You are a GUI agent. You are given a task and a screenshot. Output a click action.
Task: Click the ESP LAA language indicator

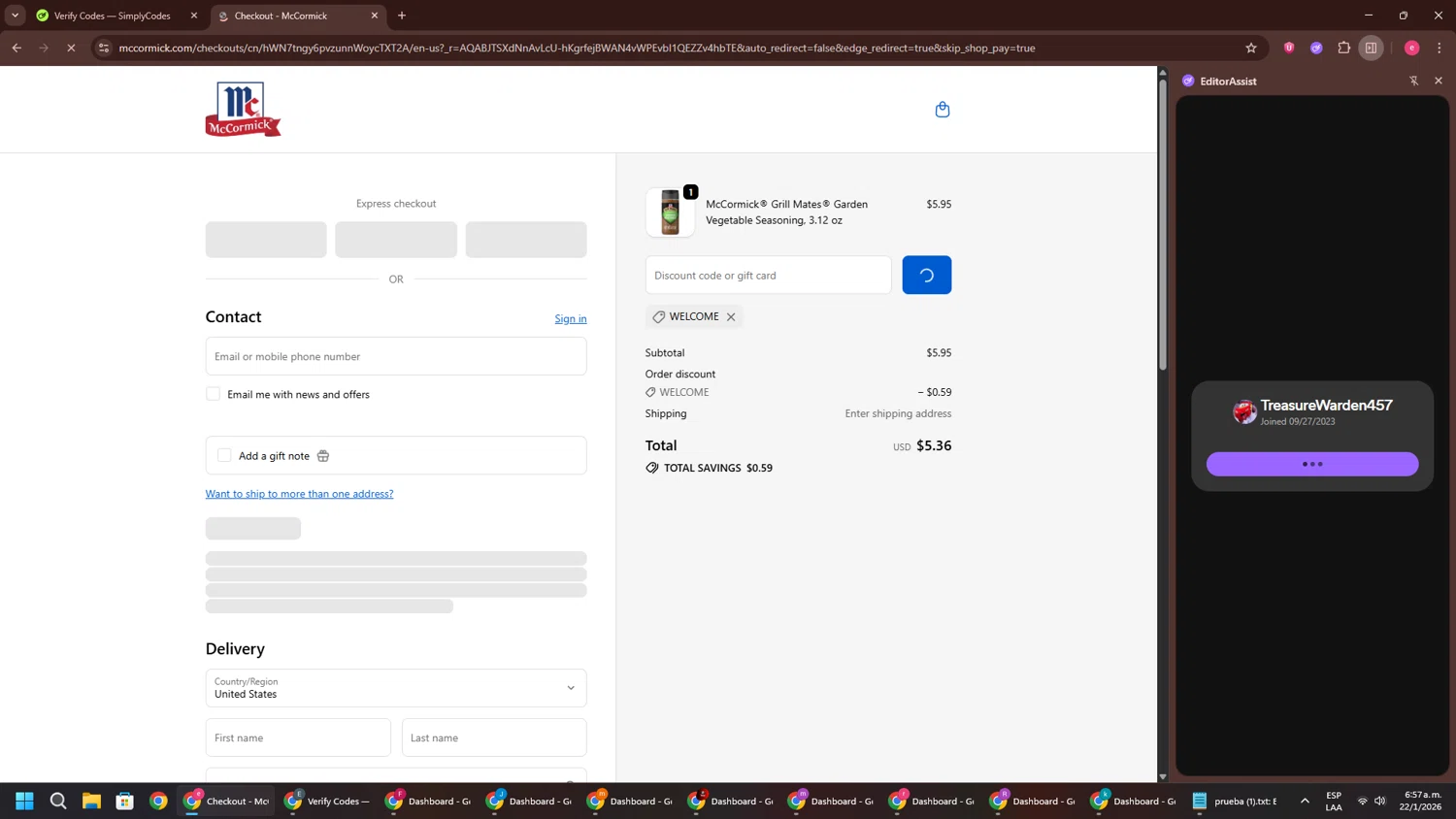point(1334,801)
